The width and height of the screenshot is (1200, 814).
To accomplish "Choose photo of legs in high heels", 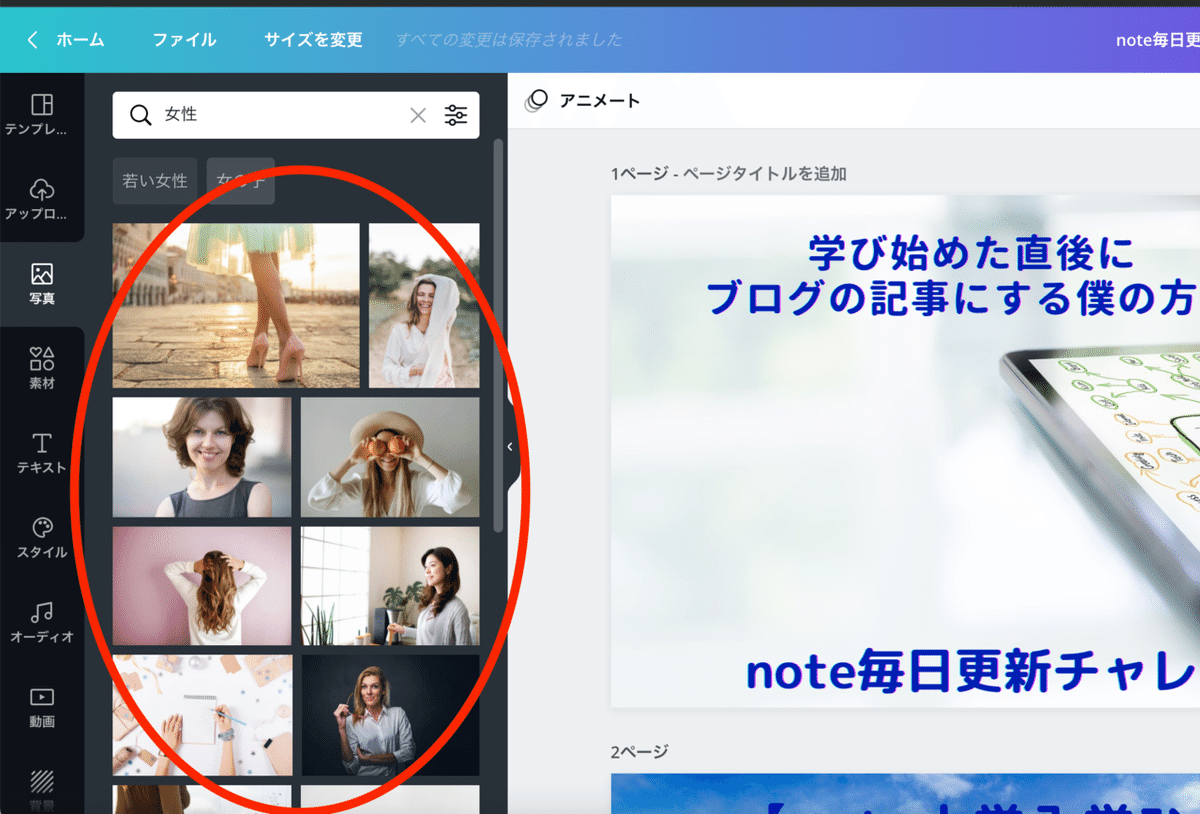I will point(236,305).
